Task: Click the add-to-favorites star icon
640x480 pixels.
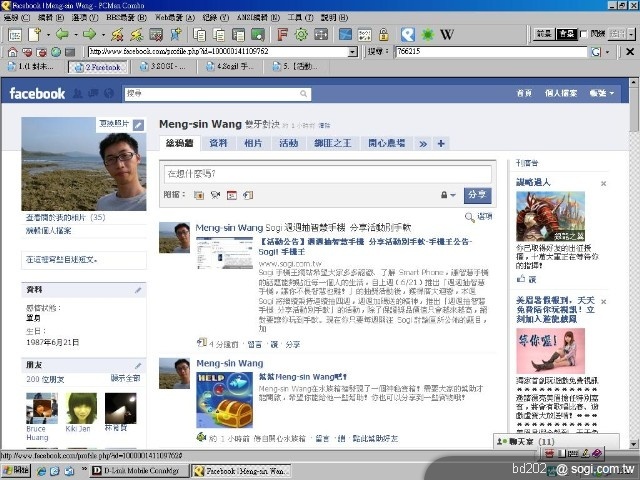Action: click(176, 35)
